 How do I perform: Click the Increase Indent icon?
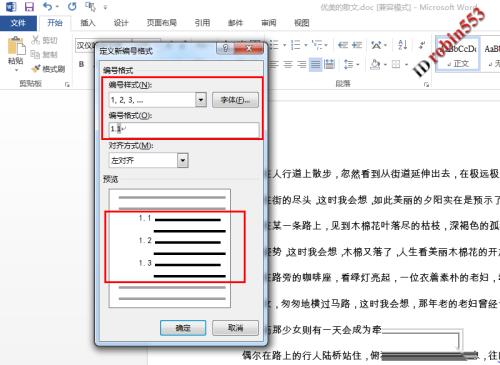click(x=357, y=45)
